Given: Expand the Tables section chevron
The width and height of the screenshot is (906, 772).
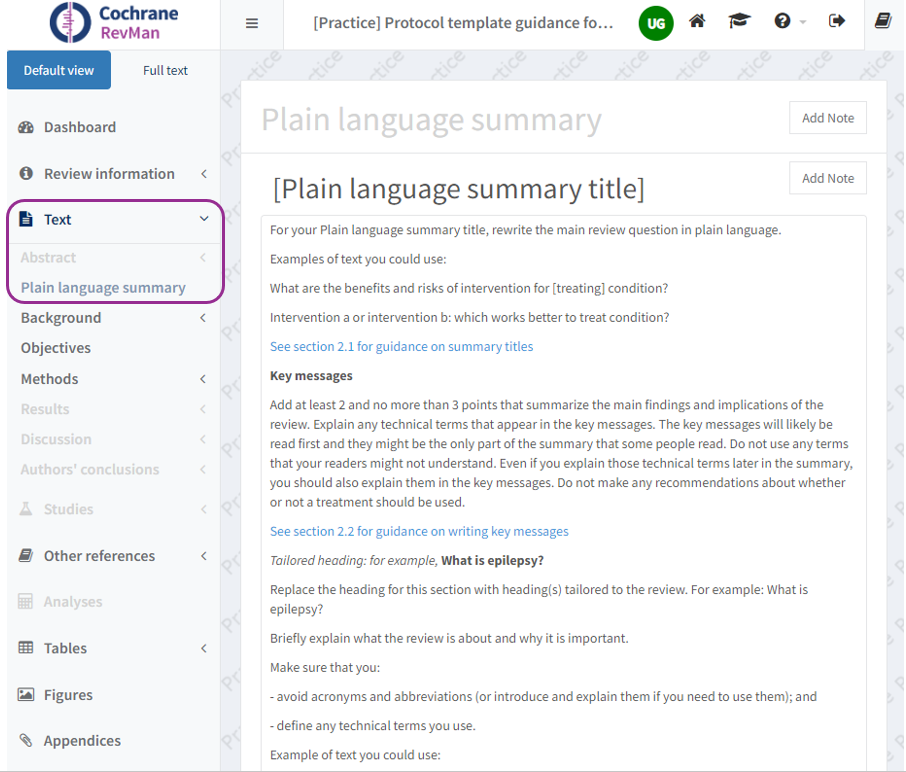Looking at the screenshot, I should click(x=204, y=648).
